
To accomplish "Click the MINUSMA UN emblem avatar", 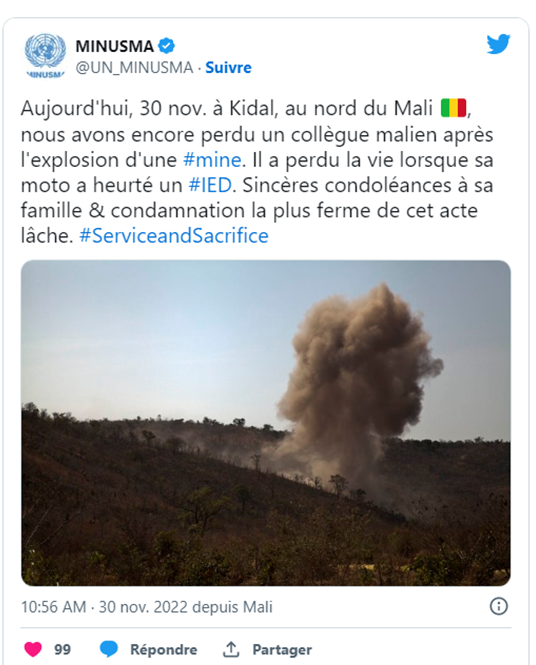I will pos(45,56).
